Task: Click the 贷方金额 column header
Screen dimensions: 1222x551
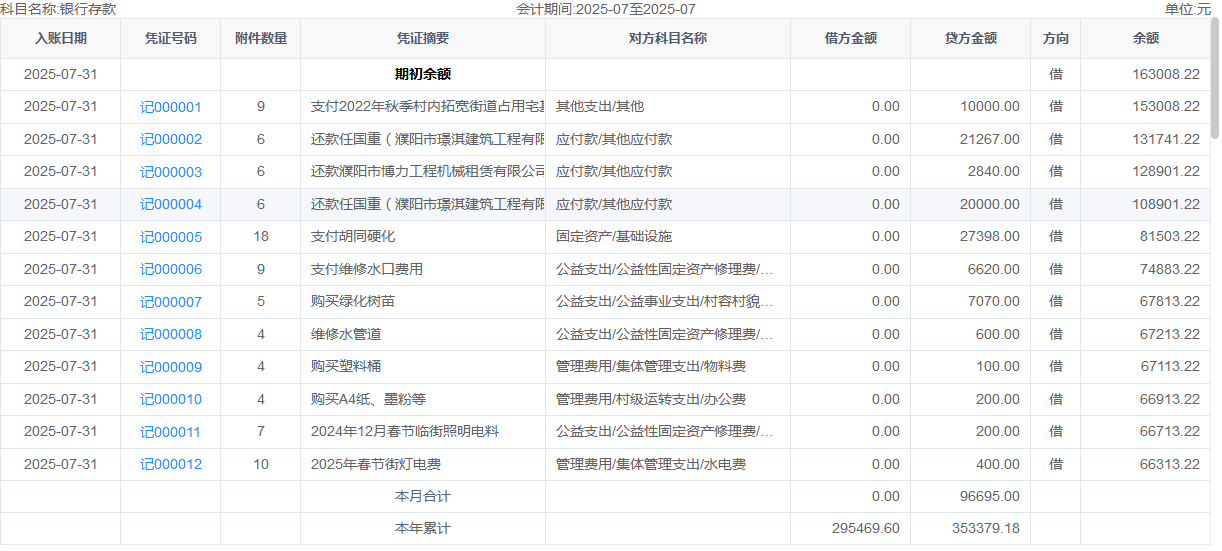Action: click(970, 39)
